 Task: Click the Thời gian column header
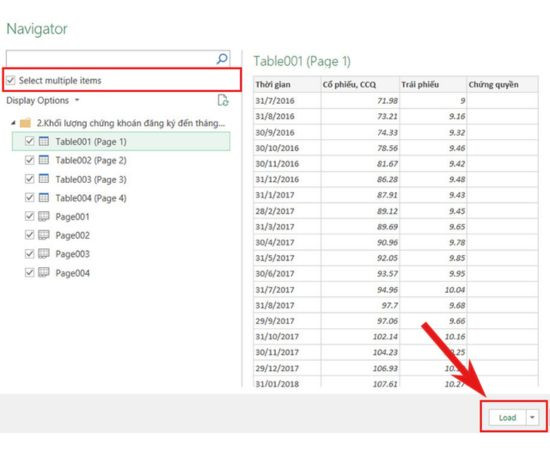click(287, 85)
